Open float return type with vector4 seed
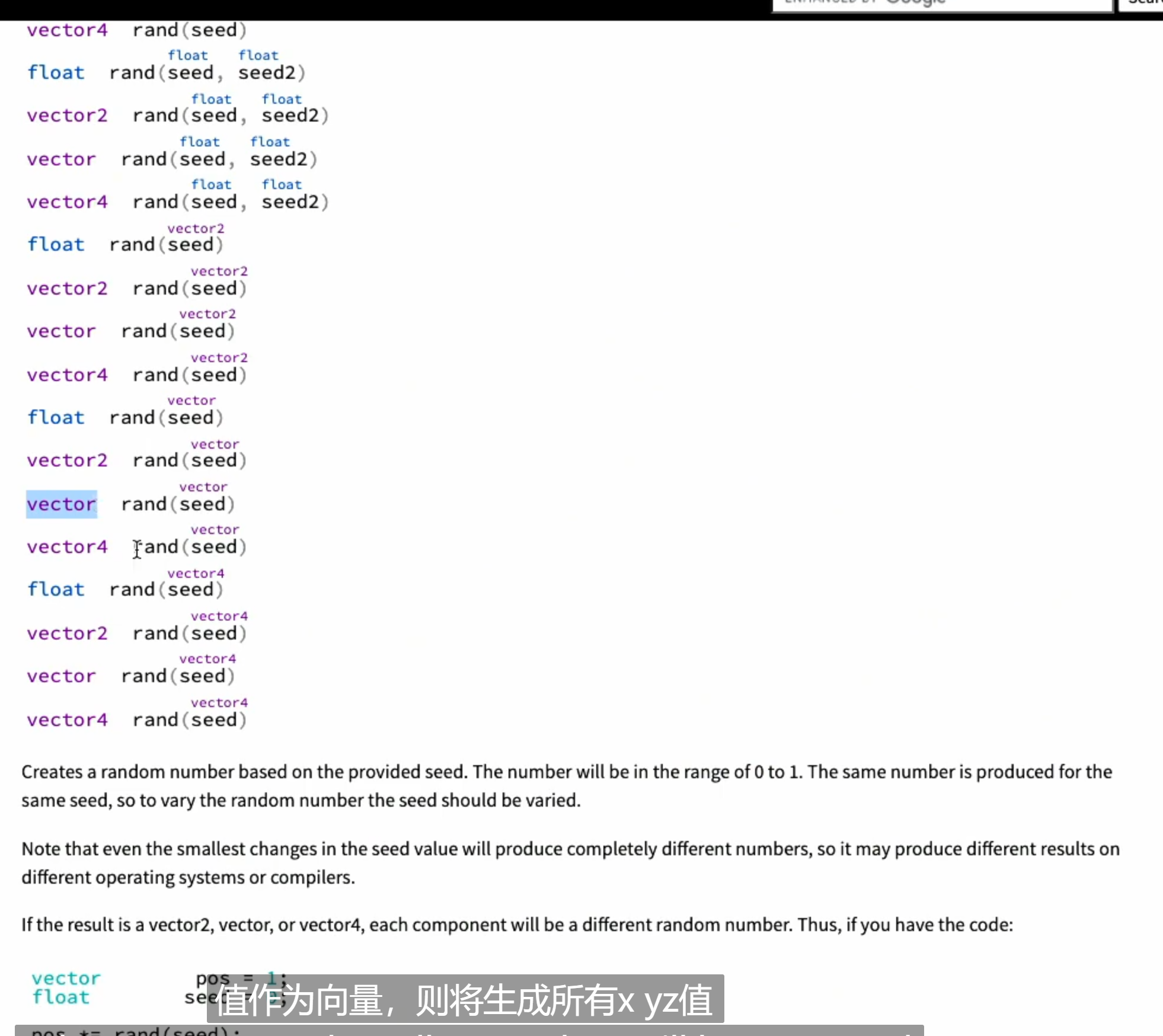 (x=56, y=590)
